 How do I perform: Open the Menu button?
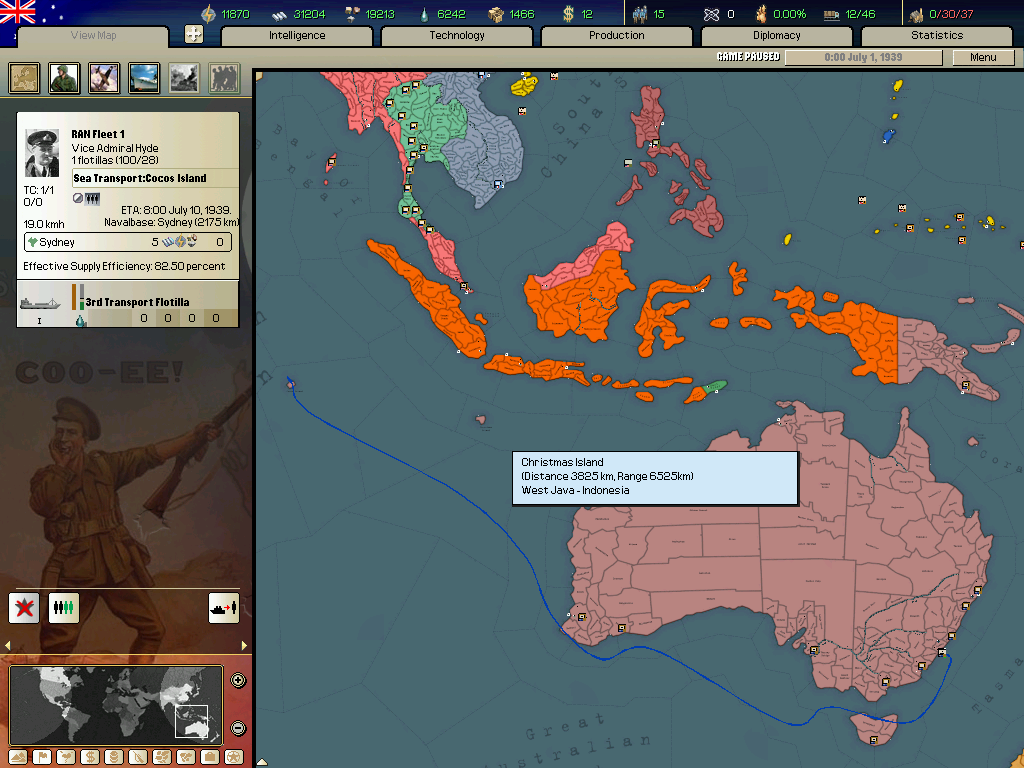983,57
